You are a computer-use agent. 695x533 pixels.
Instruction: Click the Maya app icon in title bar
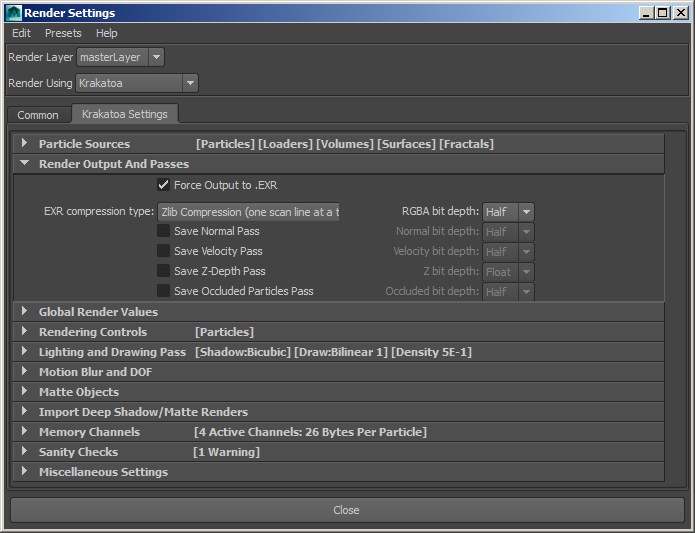click(14, 13)
